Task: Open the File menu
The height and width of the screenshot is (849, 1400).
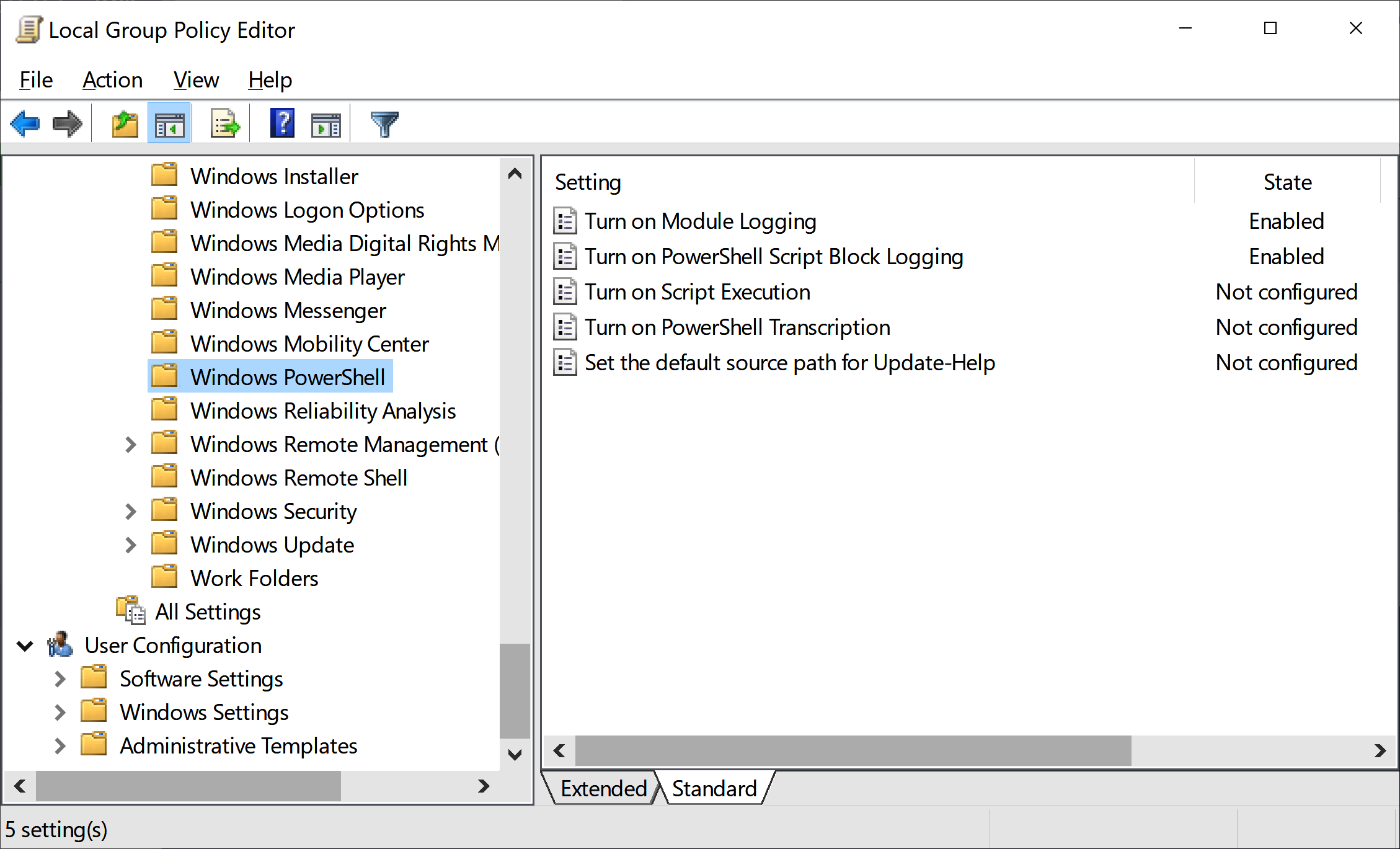Action: 36,80
